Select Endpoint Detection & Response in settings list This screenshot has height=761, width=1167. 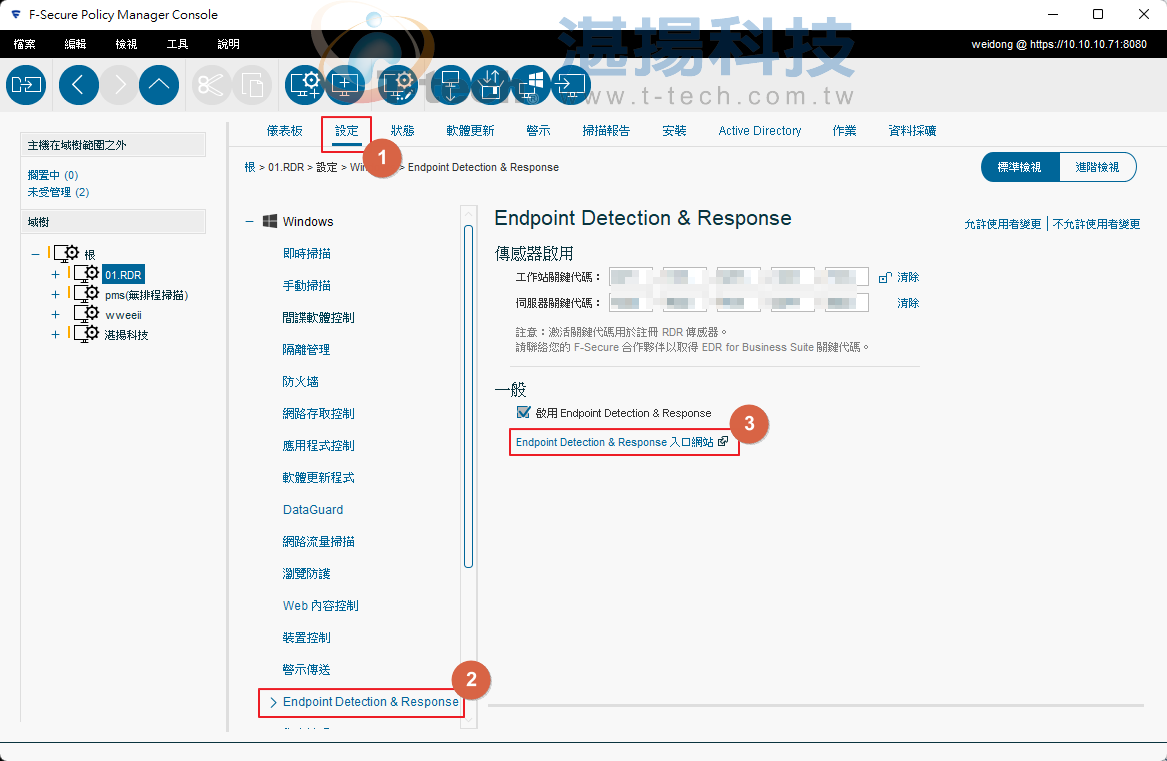(371, 702)
